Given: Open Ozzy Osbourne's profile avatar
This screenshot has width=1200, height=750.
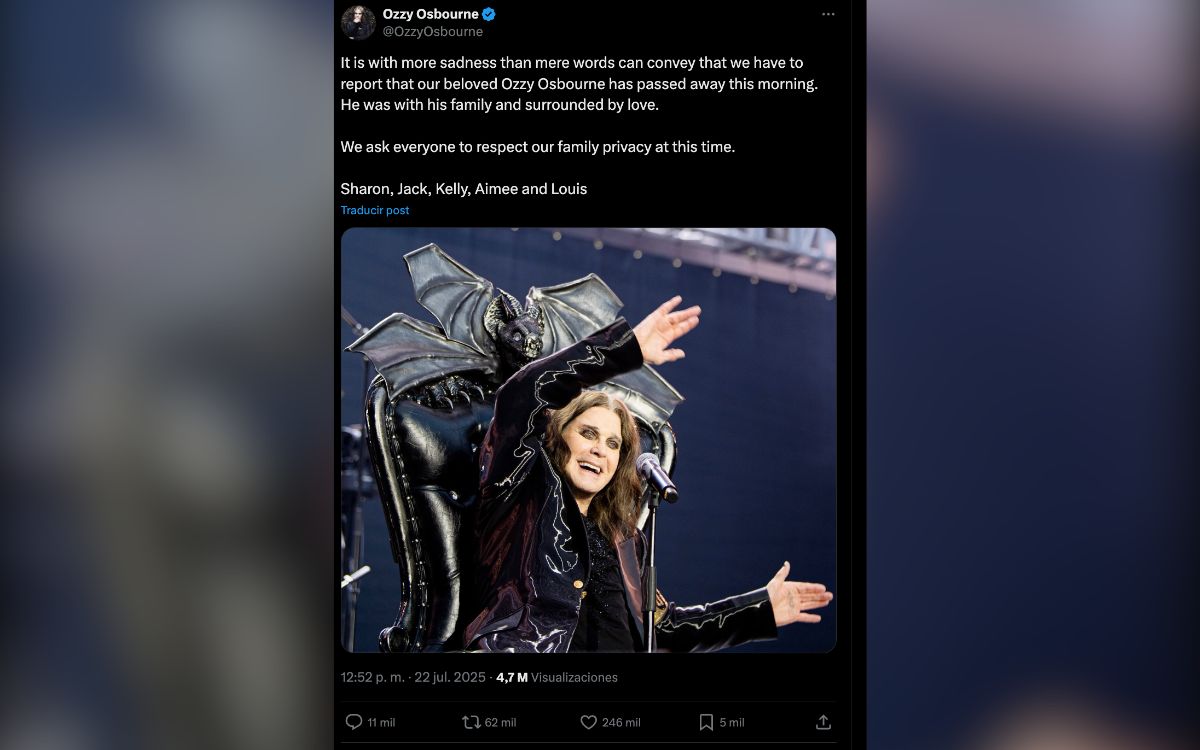Looking at the screenshot, I should click(x=358, y=22).
